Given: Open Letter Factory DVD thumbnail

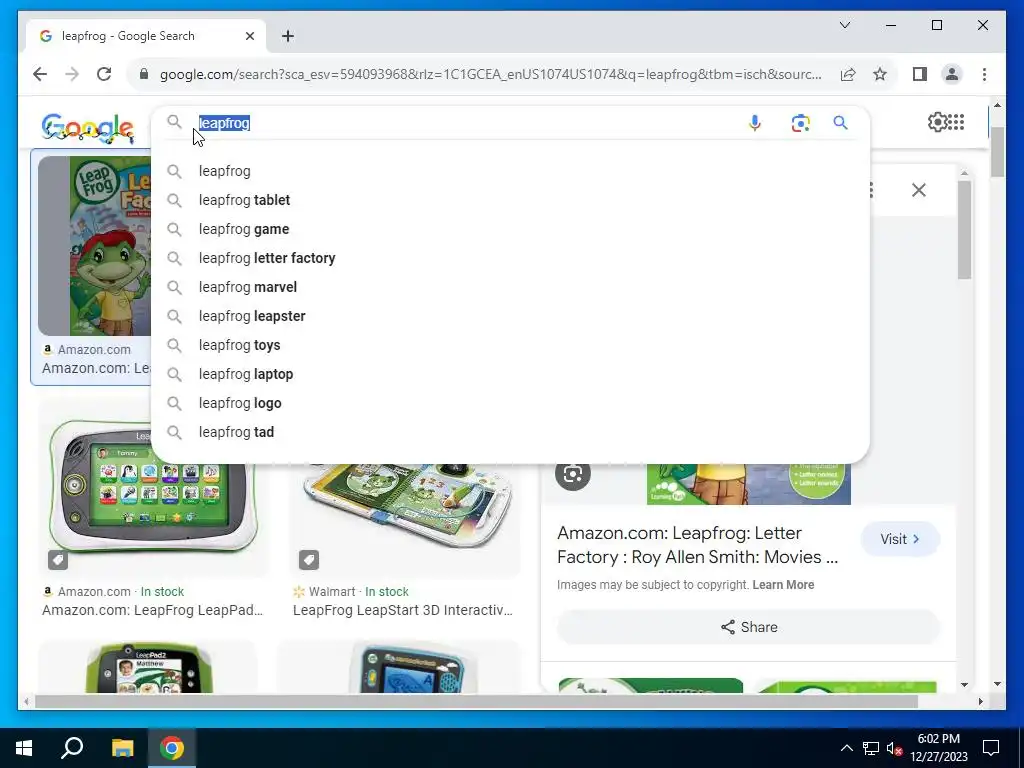Looking at the screenshot, I should click(x=95, y=246).
